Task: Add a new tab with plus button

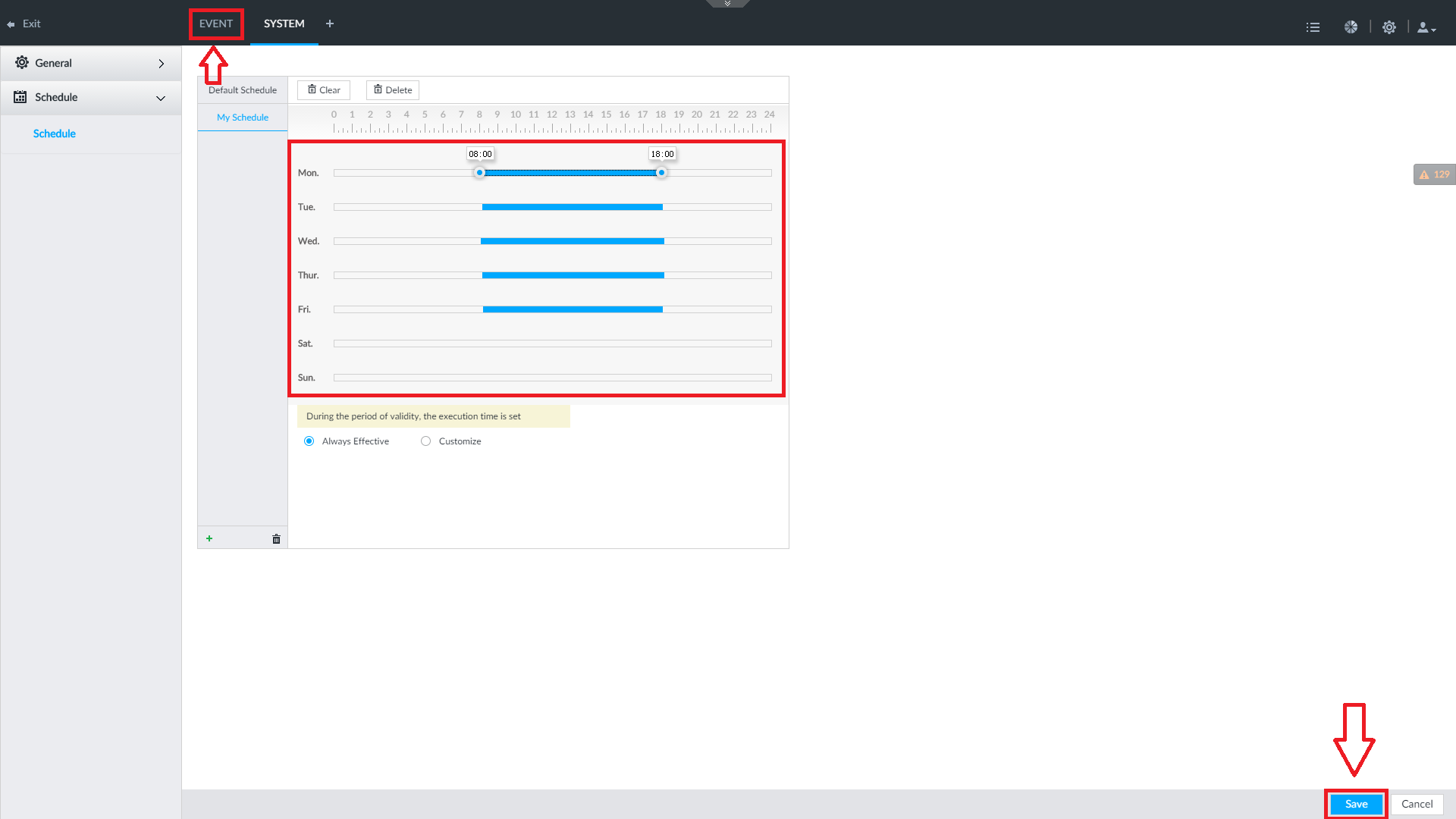Action: click(x=330, y=24)
